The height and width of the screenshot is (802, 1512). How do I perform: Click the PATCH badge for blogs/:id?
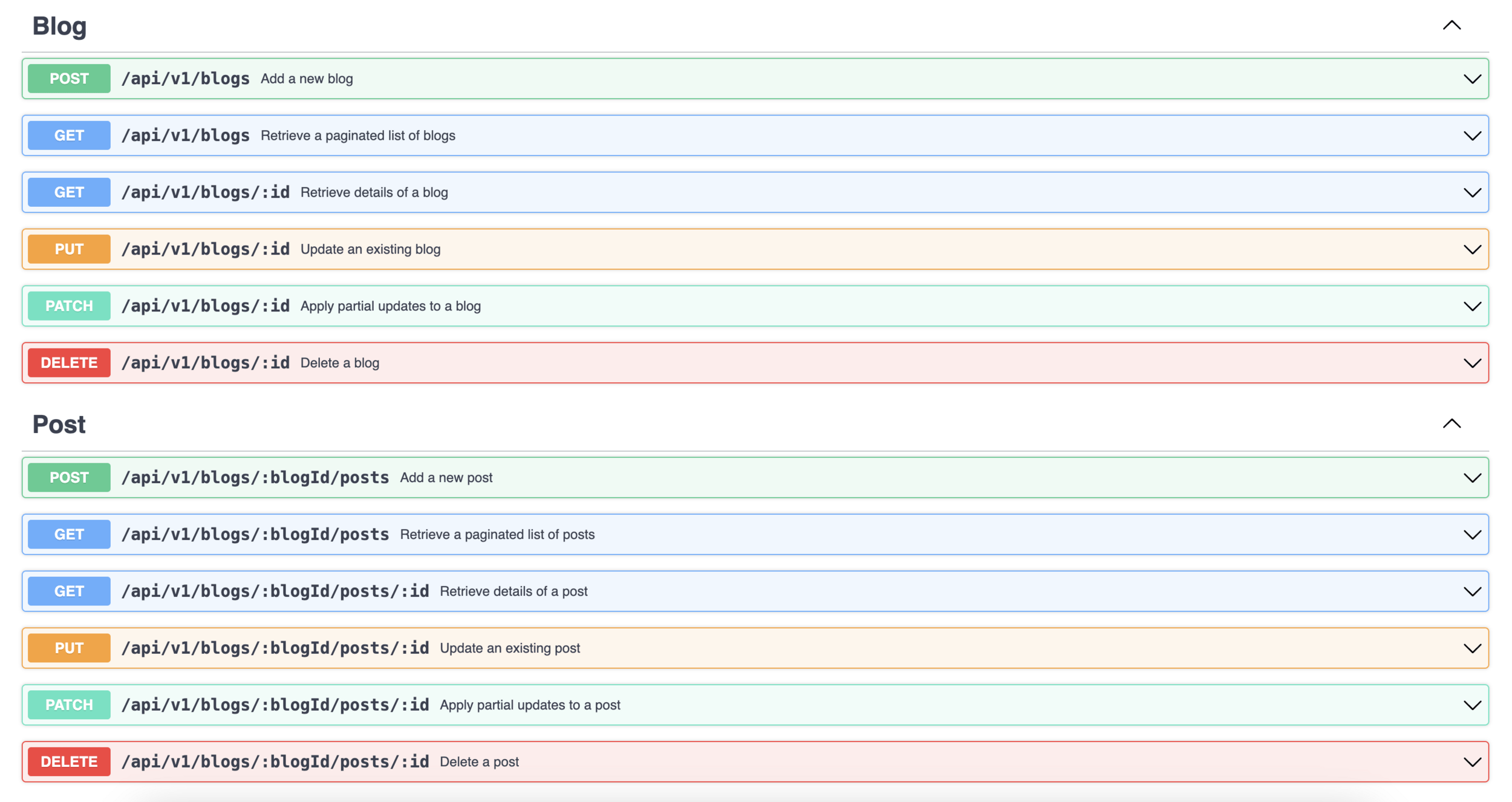(69, 306)
